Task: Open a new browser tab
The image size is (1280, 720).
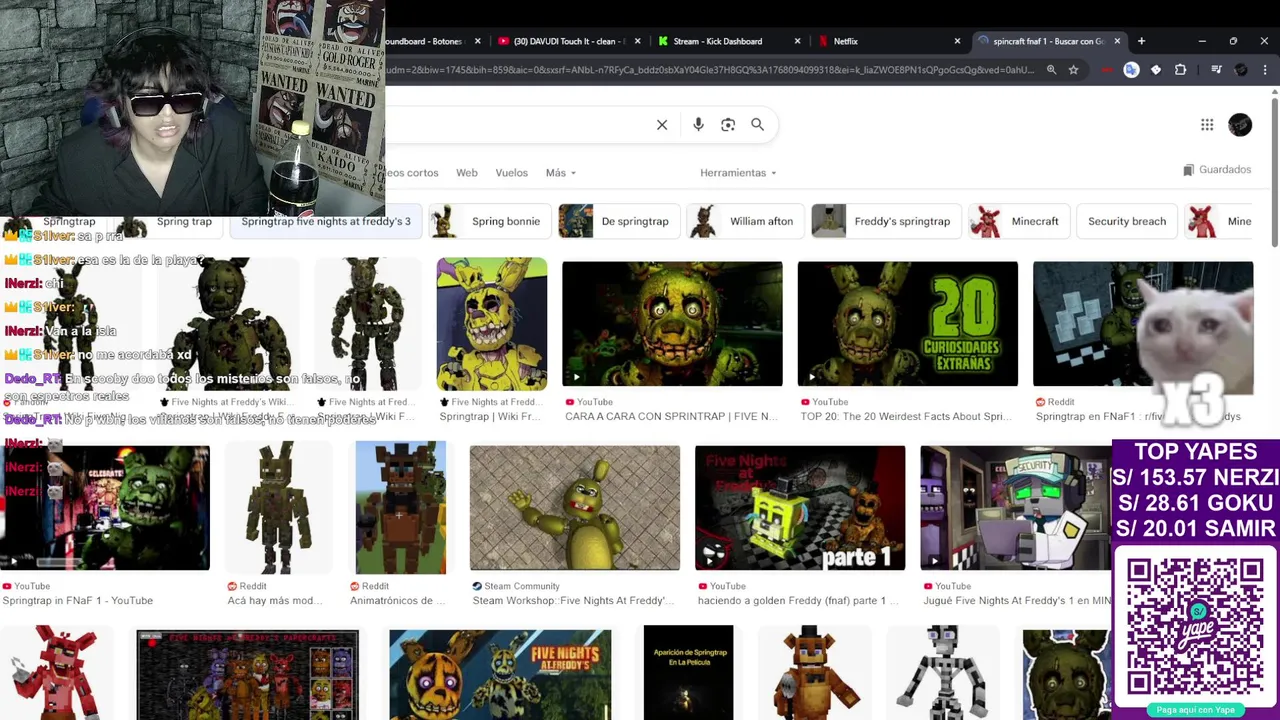Action: (1141, 41)
